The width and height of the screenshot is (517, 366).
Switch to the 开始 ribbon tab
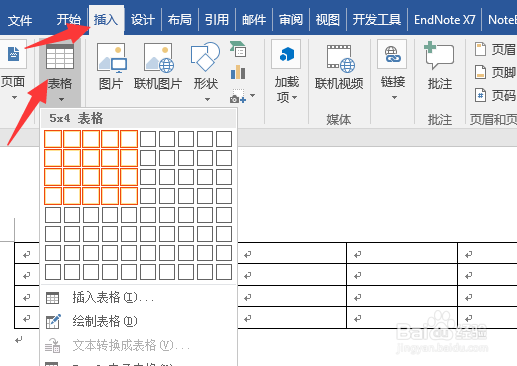click(68, 20)
